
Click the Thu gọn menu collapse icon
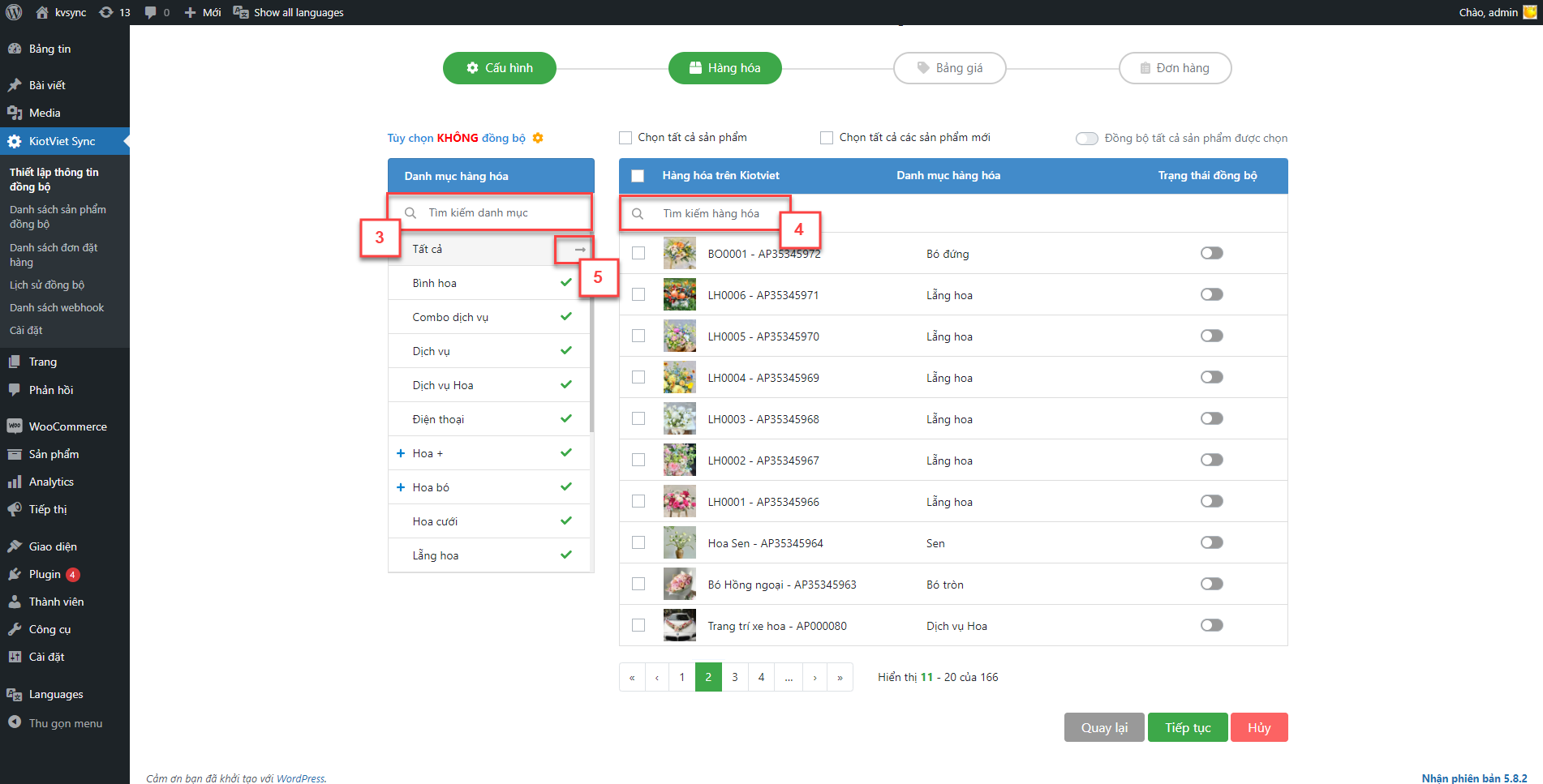coord(15,722)
